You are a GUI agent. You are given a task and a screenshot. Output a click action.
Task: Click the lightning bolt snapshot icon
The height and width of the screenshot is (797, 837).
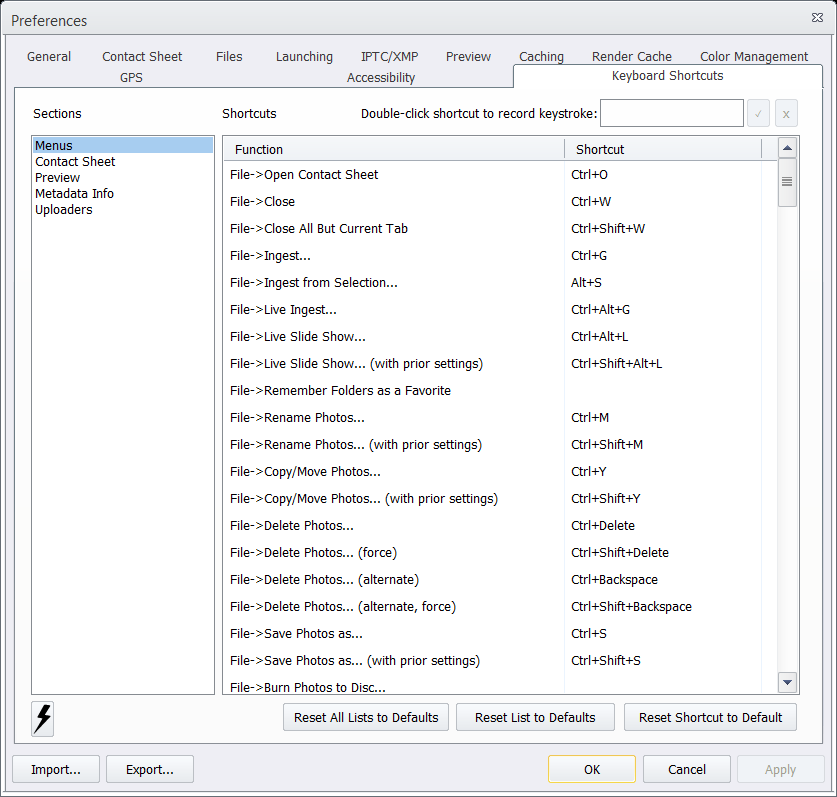pos(43,719)
